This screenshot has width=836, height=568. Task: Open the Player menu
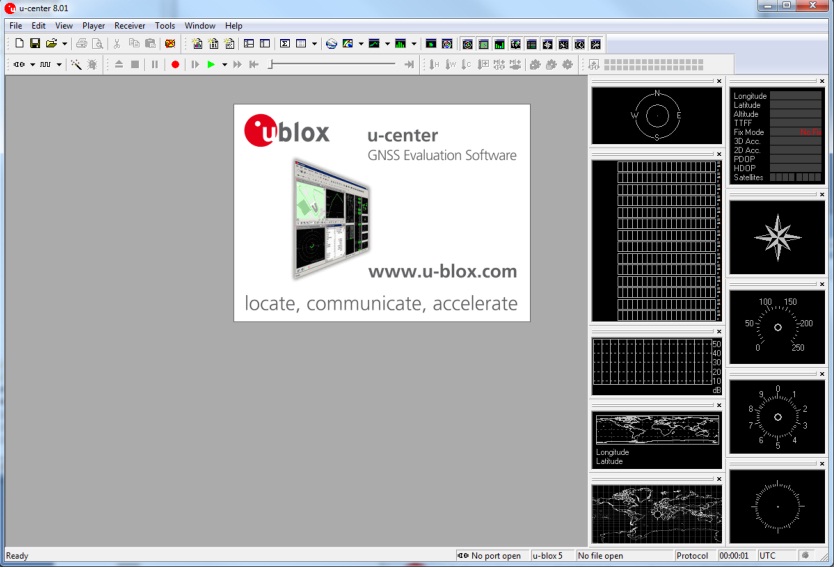(x=93, y=26)
